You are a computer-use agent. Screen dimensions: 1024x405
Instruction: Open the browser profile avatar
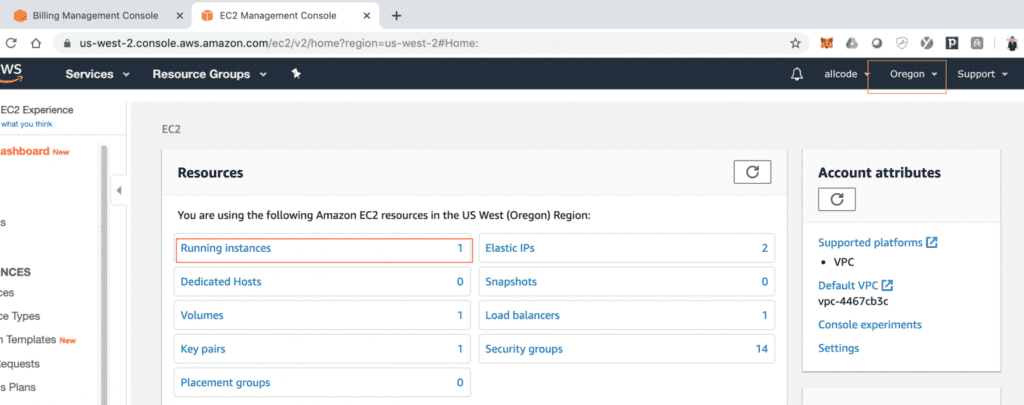[1012, 43]
